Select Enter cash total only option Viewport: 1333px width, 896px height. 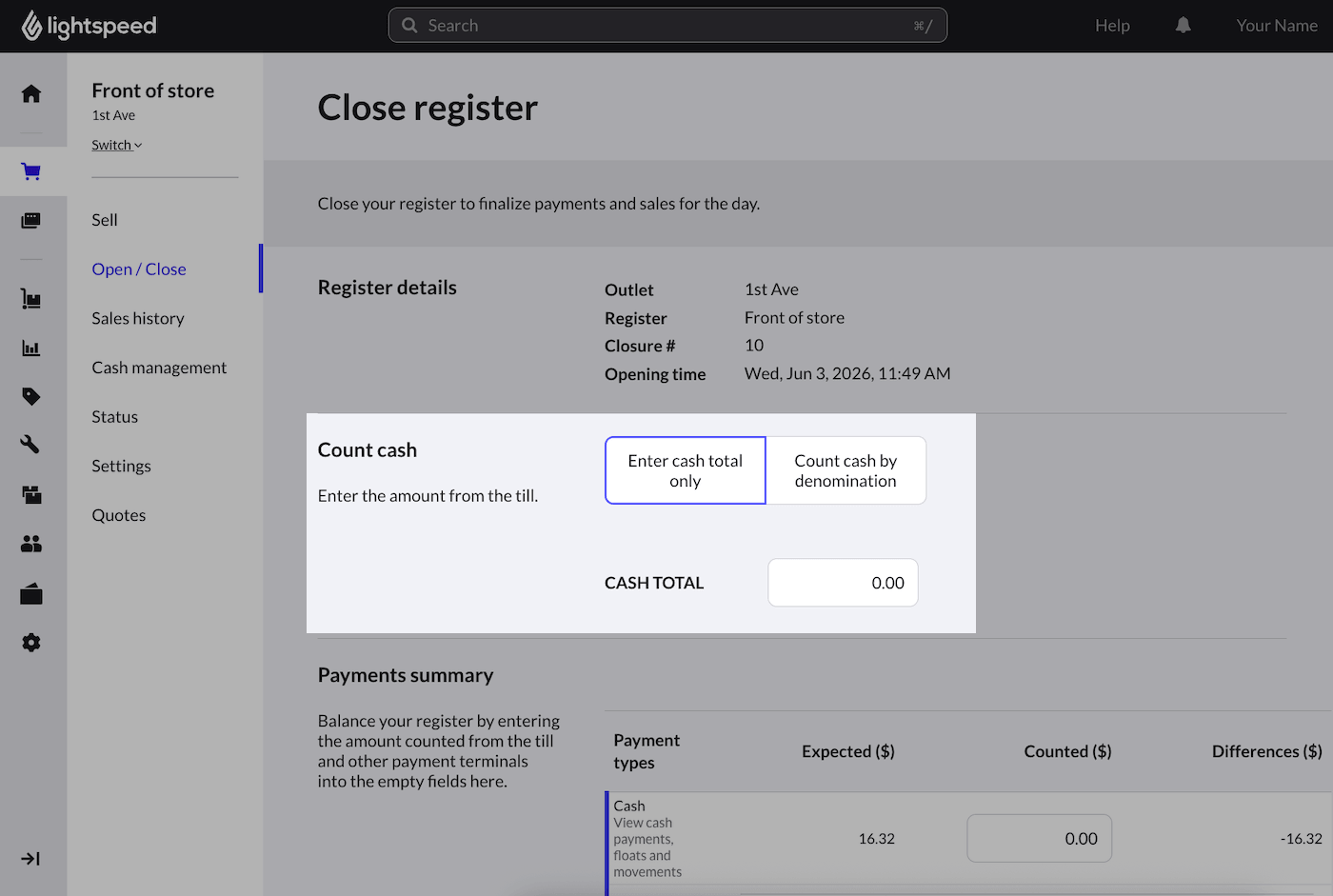coord(686,470)
